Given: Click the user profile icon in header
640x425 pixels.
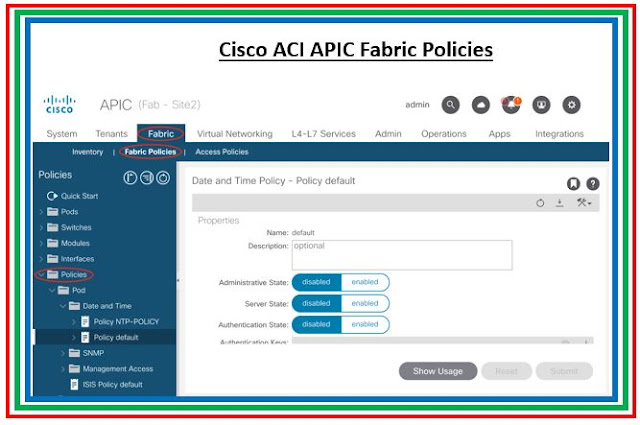Looking at the screenshot, I should pyautogui.click(x=541, y=105).
